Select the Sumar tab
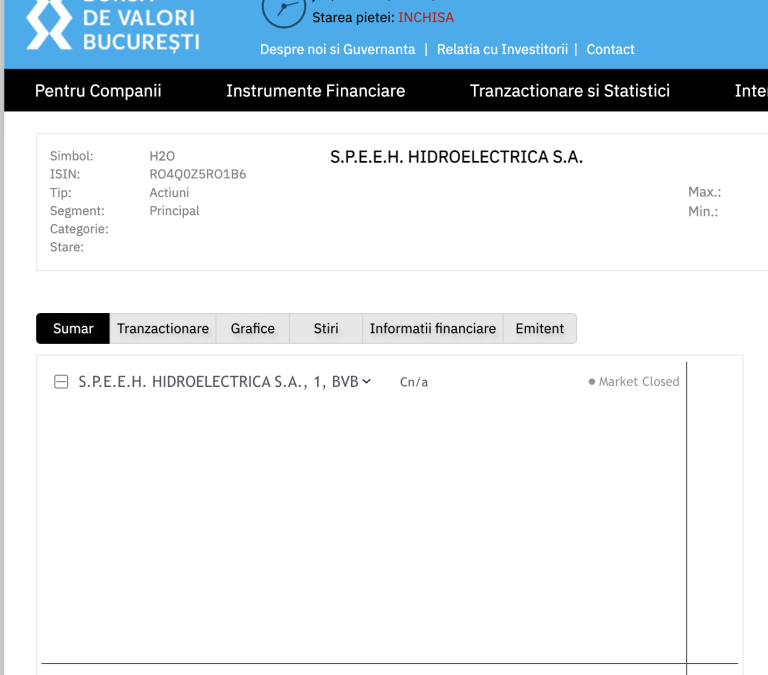The width and height of the screenshot is (768, 675). tap(73, 329)
